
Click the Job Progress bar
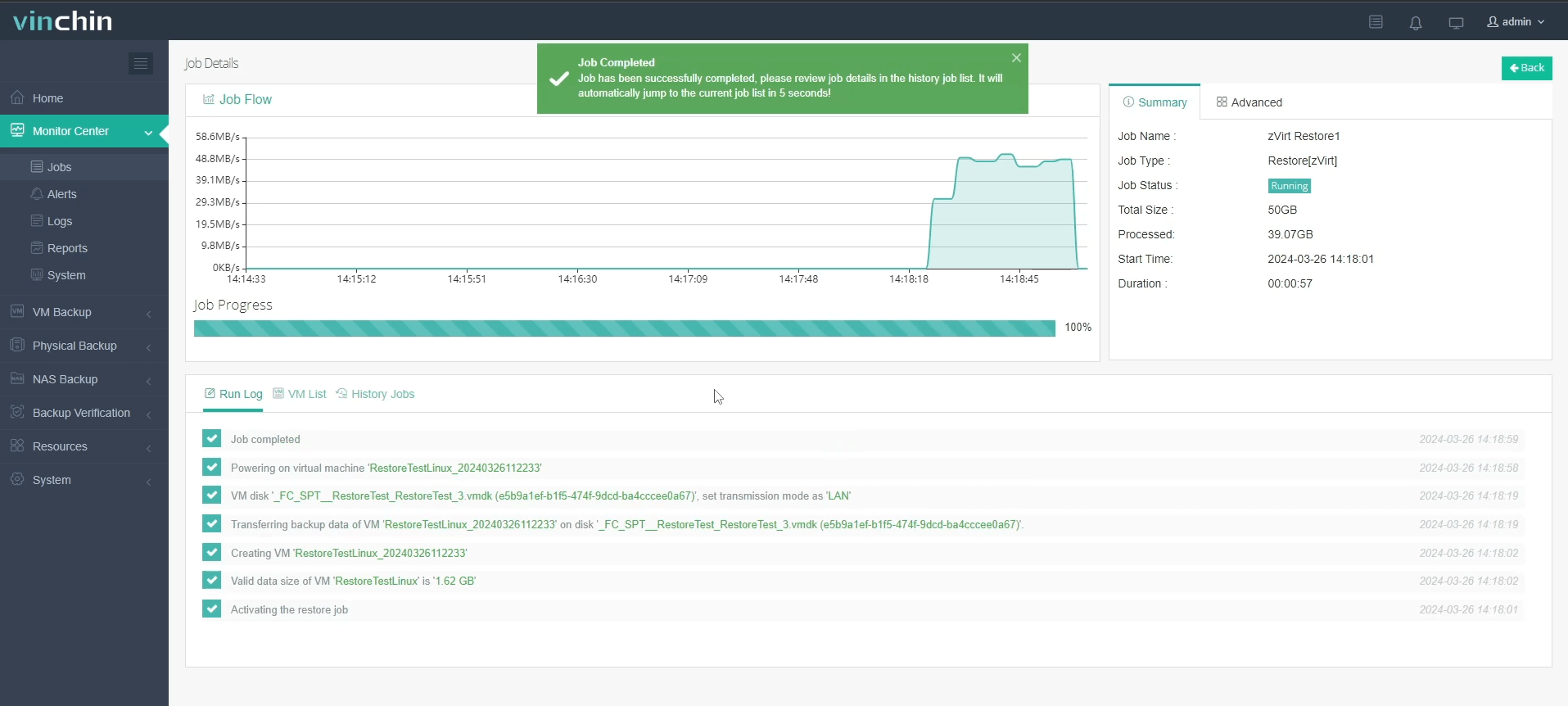click(624, 328)
